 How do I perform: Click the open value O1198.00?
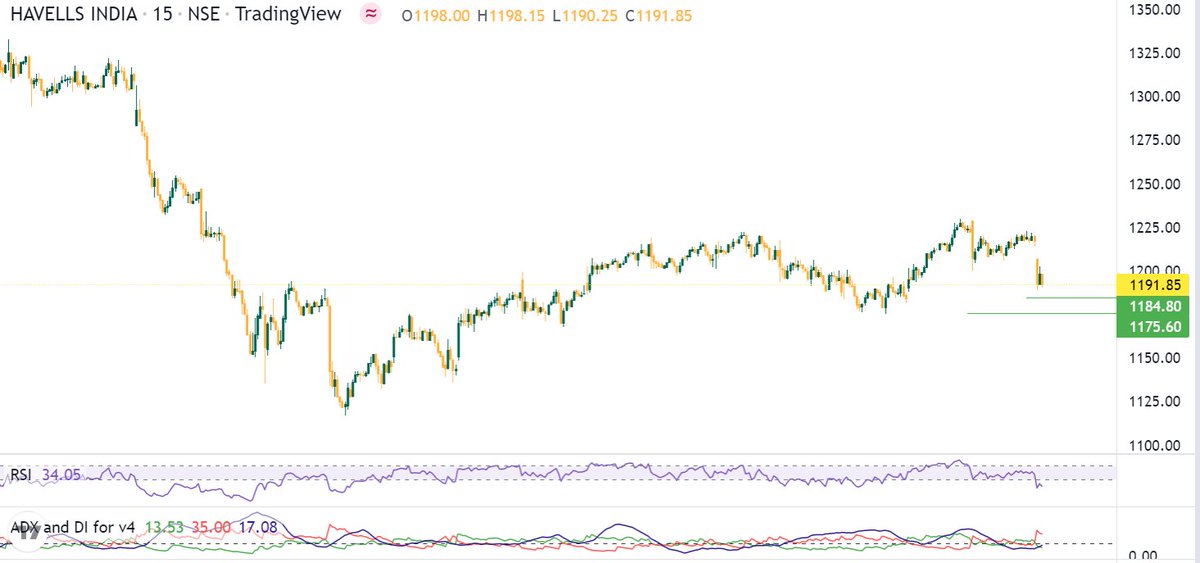point(437,17)
